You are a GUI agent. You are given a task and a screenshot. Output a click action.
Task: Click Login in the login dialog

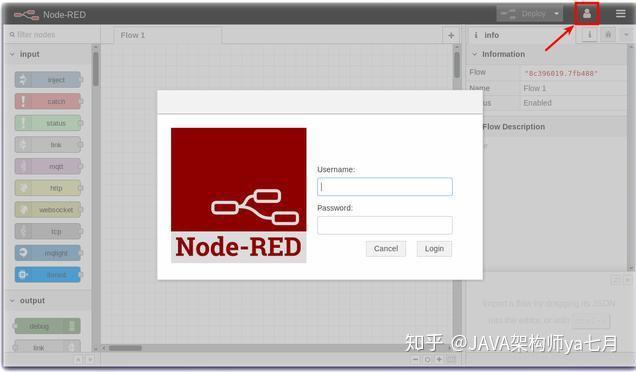click(x=434, y=248)
